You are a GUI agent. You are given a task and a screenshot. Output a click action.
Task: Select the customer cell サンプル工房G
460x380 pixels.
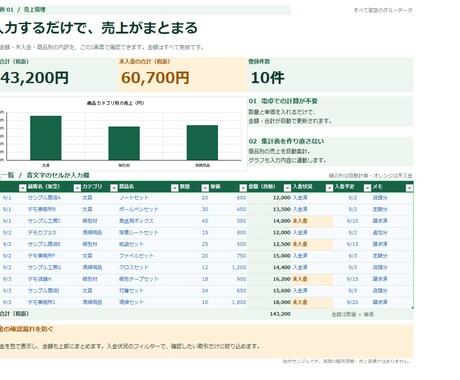coord(44,268)
